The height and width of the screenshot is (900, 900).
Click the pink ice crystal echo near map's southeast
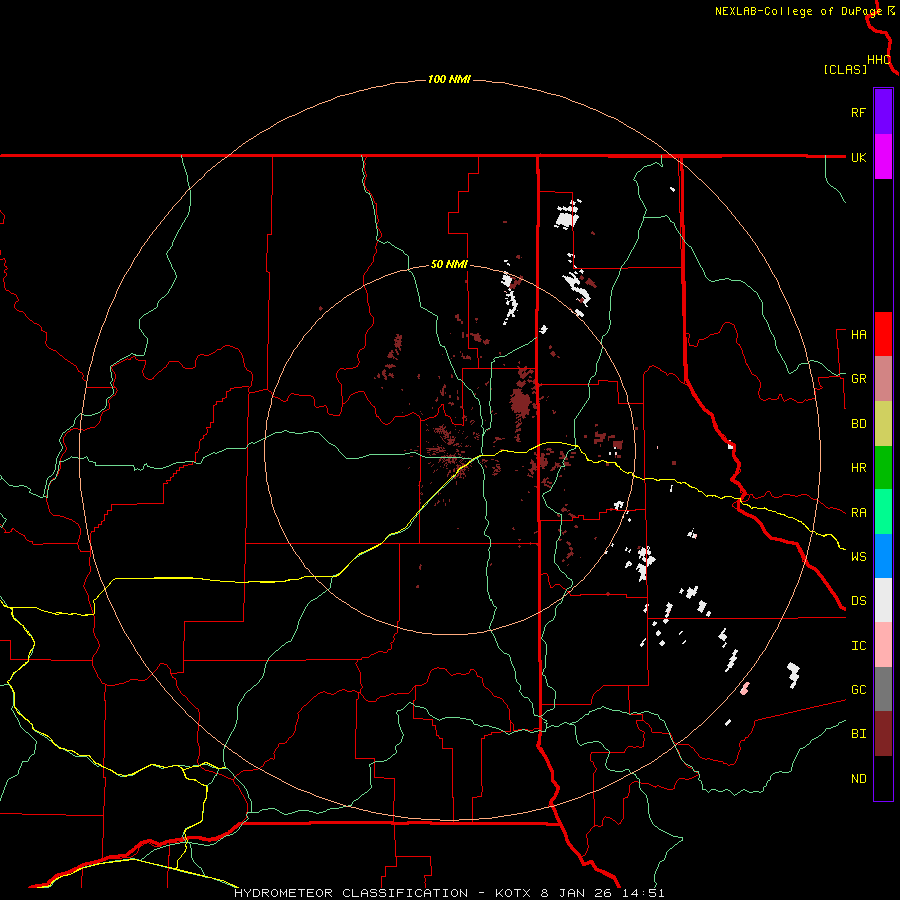point(744,688)
